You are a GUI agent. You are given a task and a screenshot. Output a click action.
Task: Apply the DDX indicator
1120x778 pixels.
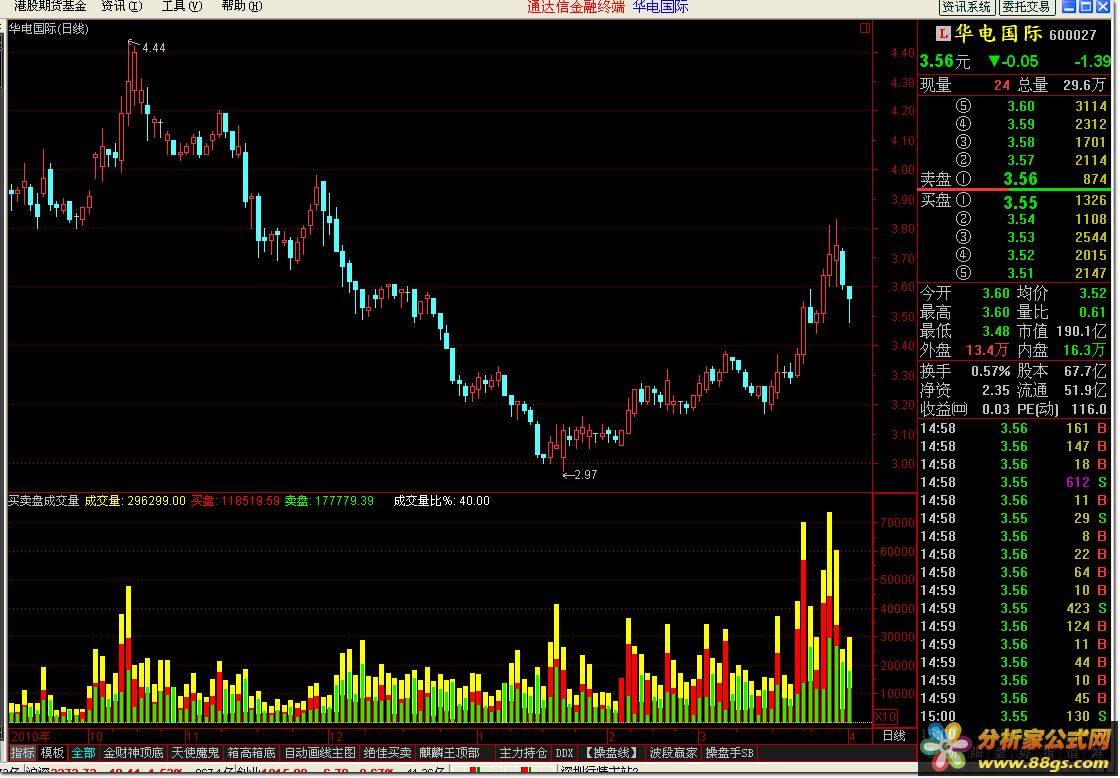point(564,753)
